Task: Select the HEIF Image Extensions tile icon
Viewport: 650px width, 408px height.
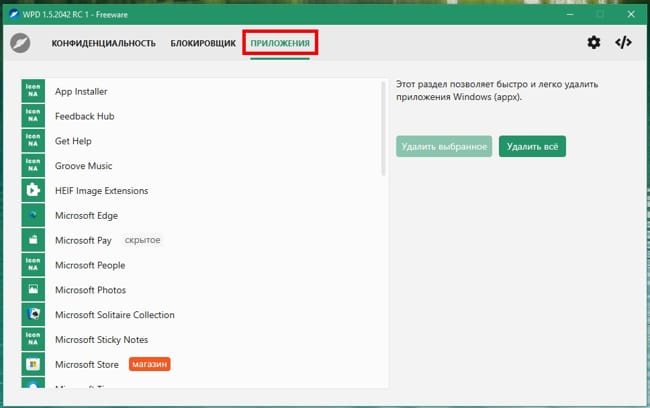Action: point(33,190)
